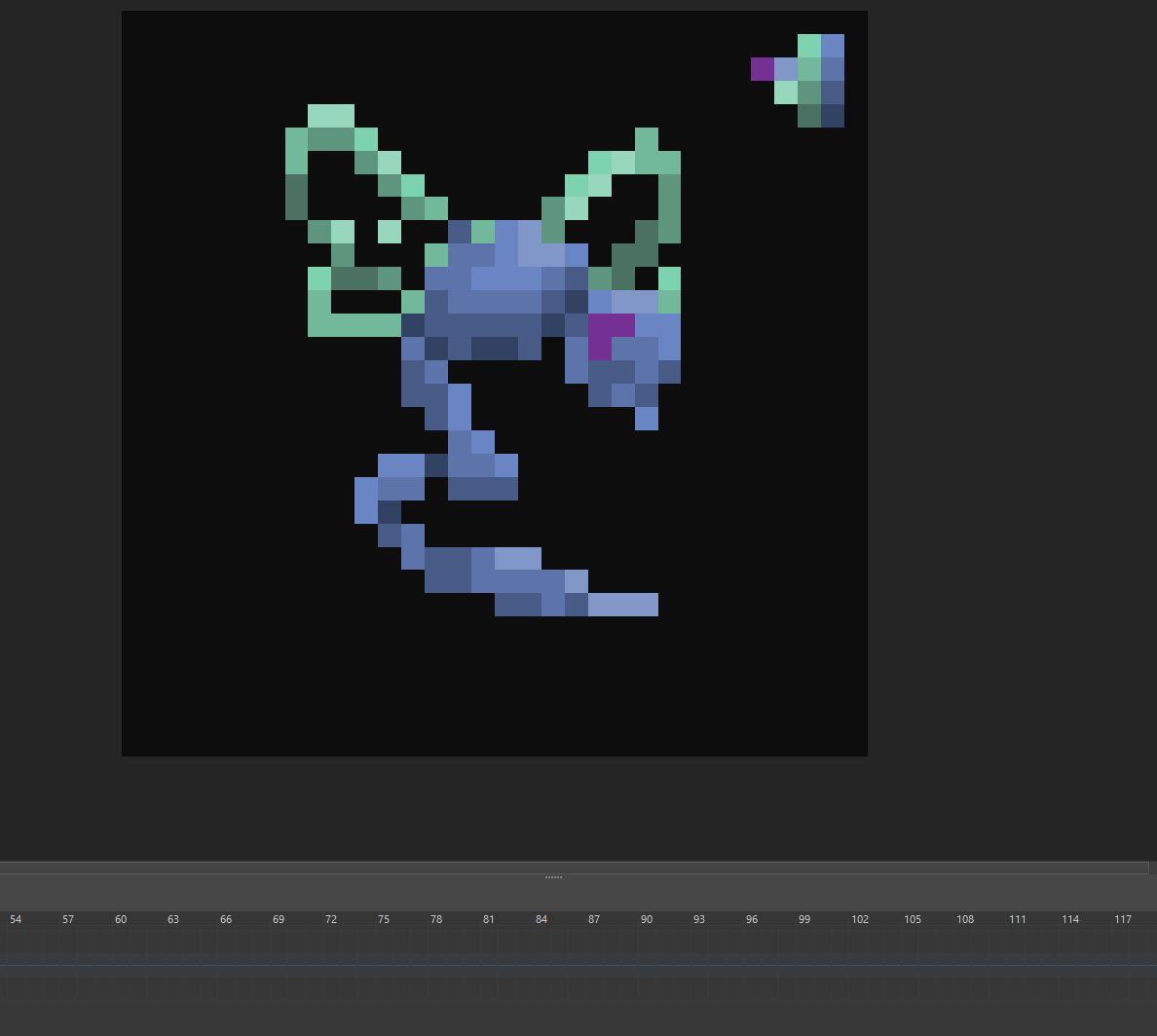This screenshot has width=1157, height=1036.
Task: Jump to frame 87 on the timeline
Action: pos(594,919)
